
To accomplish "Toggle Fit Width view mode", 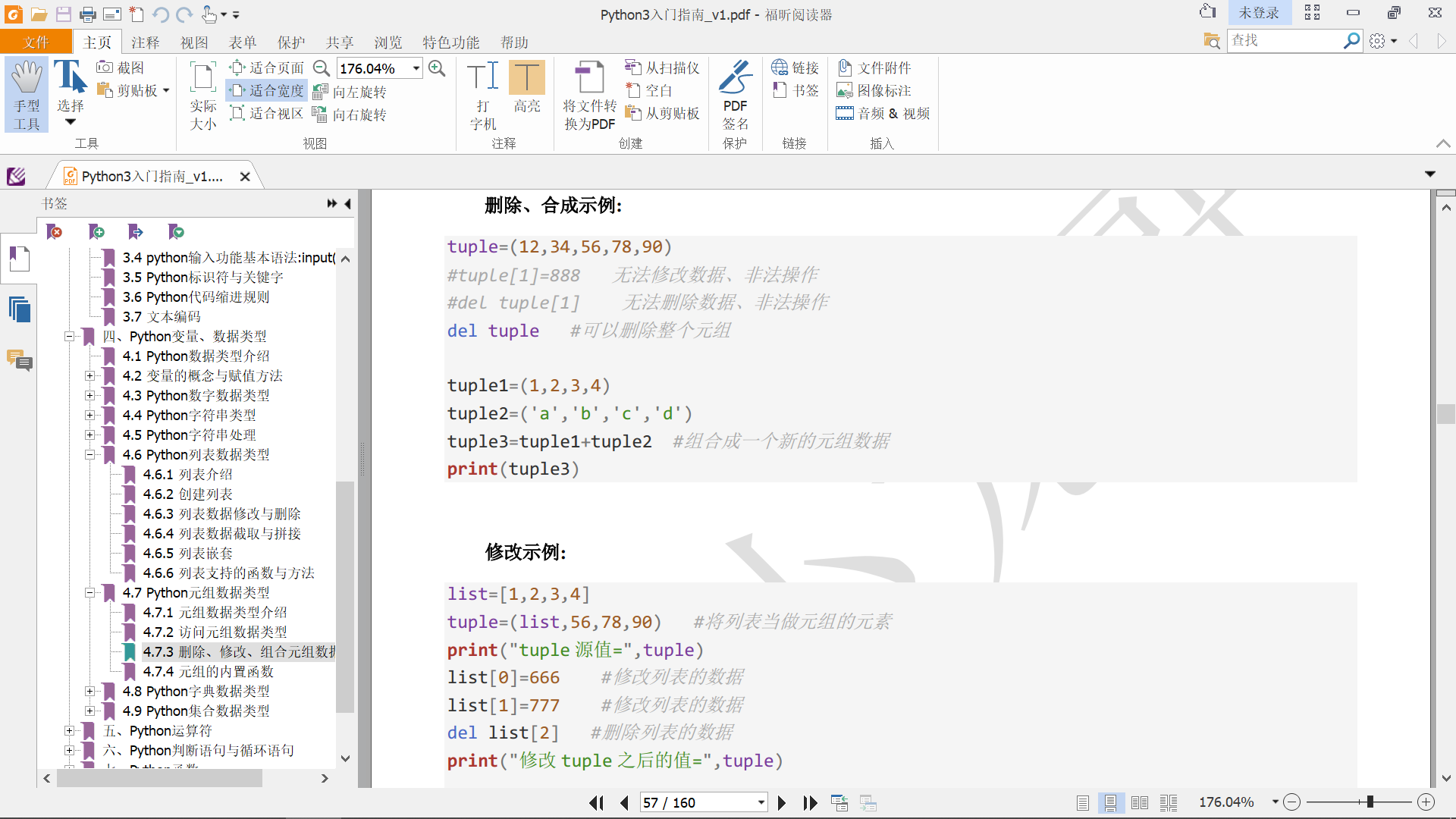I will pyautogui.click(x=267, y=91).
